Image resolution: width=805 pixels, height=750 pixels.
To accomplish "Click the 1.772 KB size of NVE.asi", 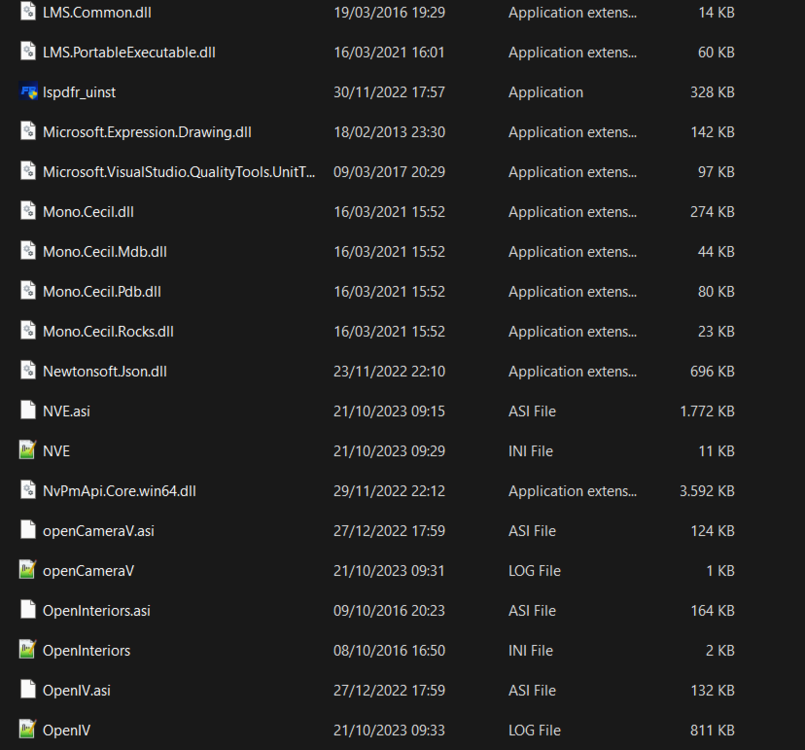I will click(x=707, y=411).
